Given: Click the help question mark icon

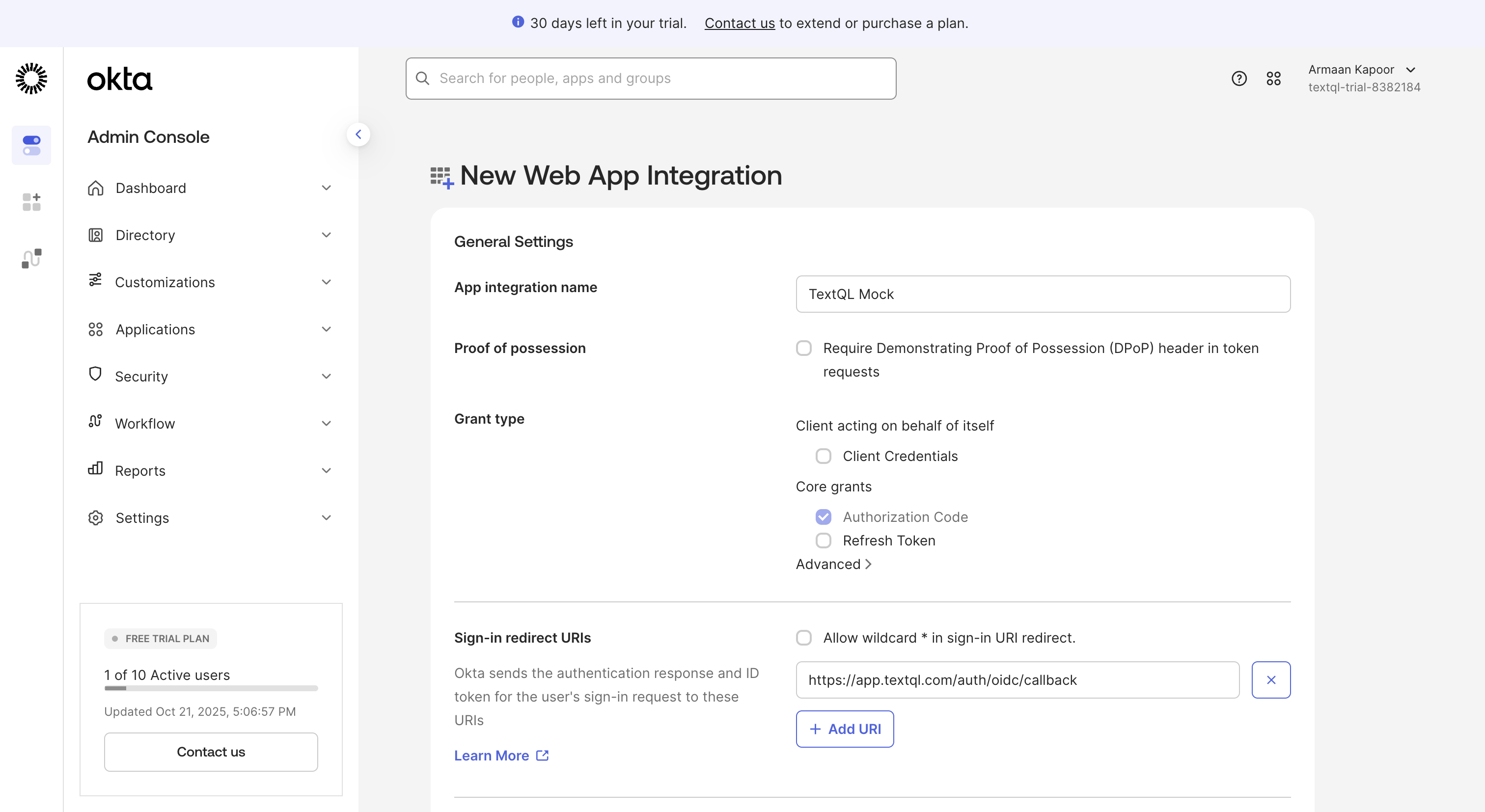Looking at the screenshot, I should (x=1238, y=79).
